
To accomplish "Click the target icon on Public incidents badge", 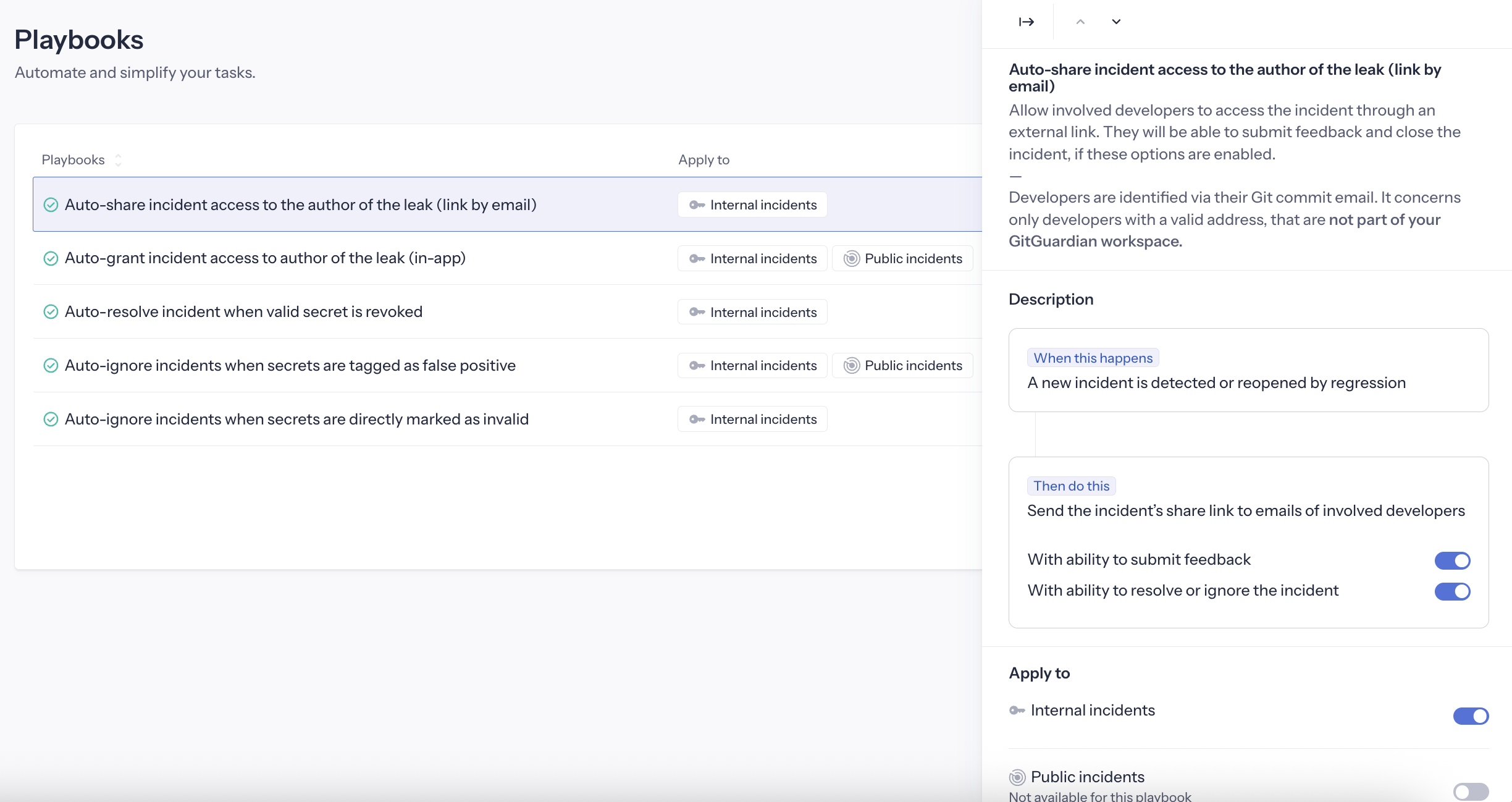I will (850, 258).
